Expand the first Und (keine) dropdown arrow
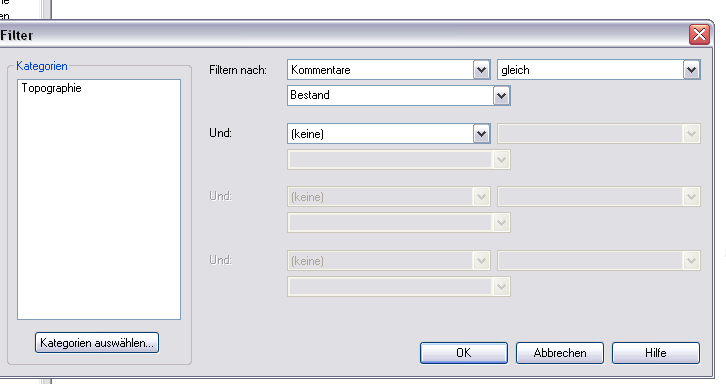Image resolution: width=726 pixels, height=384 pixels. 481,134
